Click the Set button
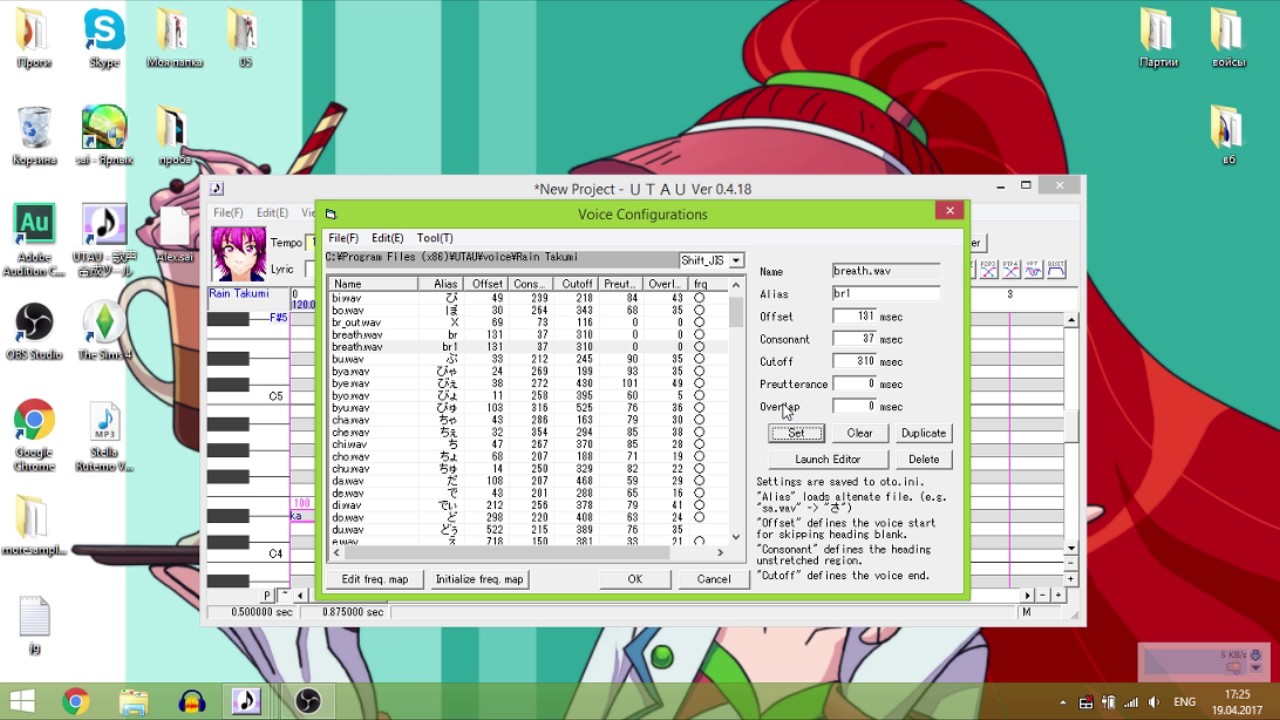The image size is (1280, 720). point(796,433)
